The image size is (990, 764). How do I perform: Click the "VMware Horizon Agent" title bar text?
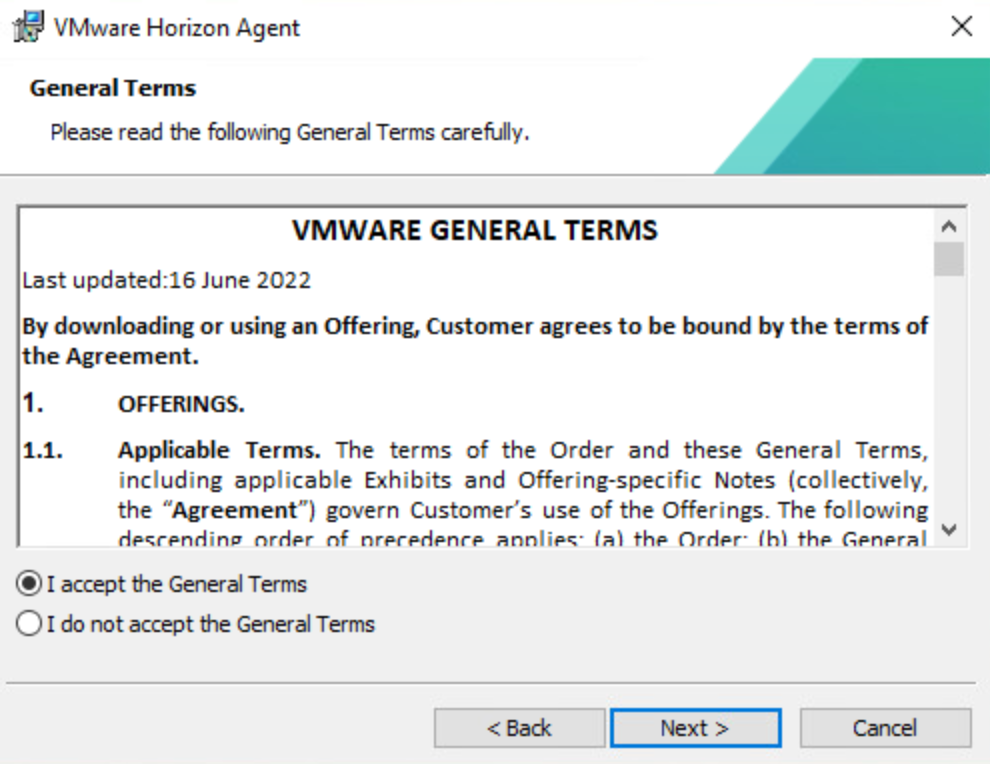tap(176, 27)
